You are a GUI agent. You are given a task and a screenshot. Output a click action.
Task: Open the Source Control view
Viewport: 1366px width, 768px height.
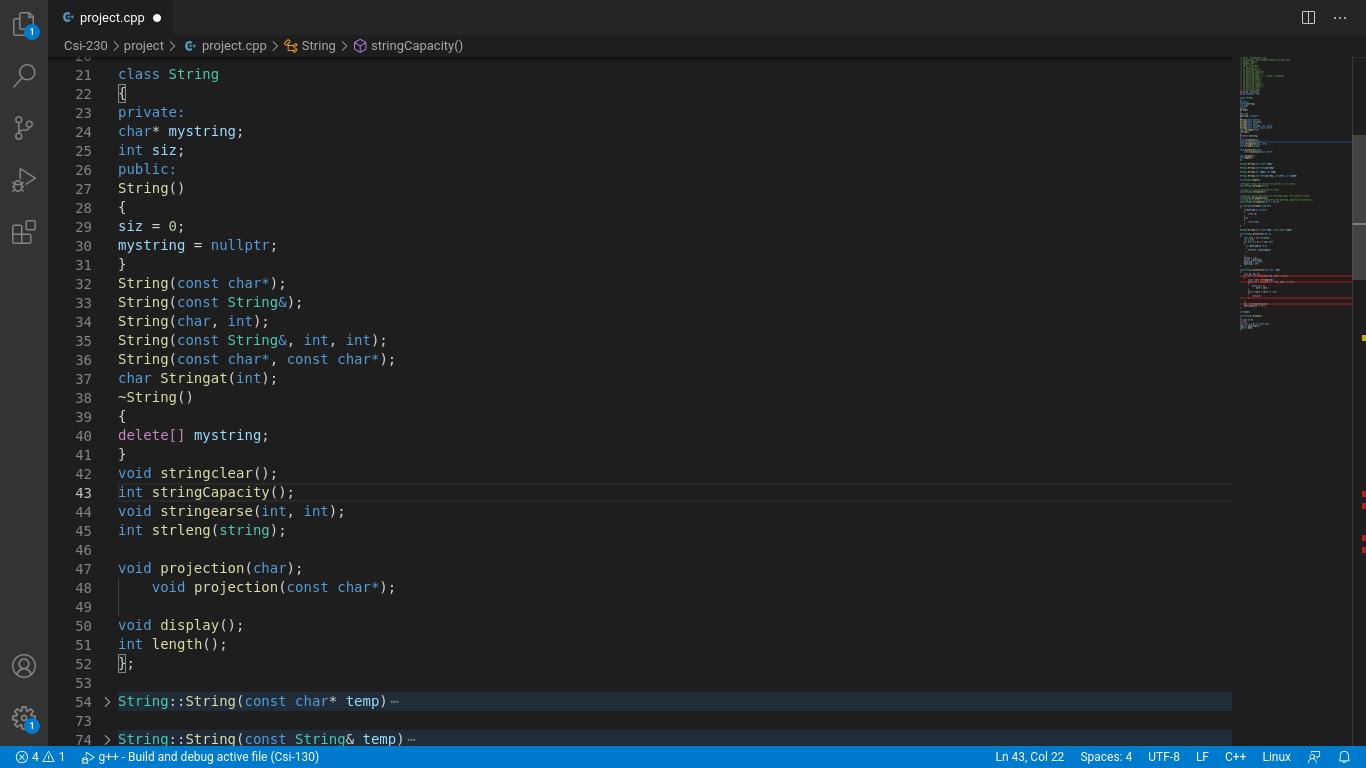click(x=24, y=128)
